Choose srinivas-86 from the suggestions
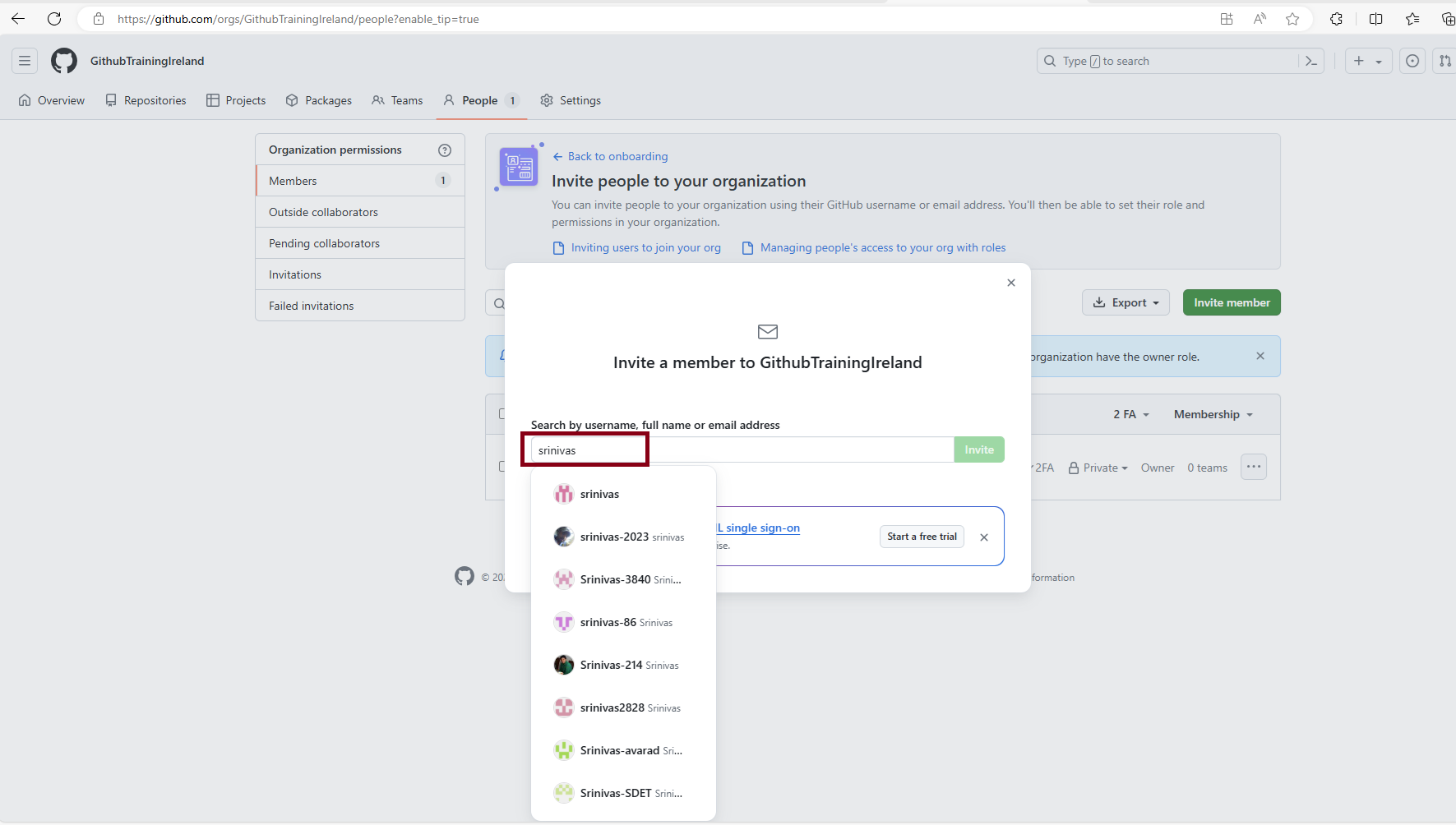 tap(623, 622)
